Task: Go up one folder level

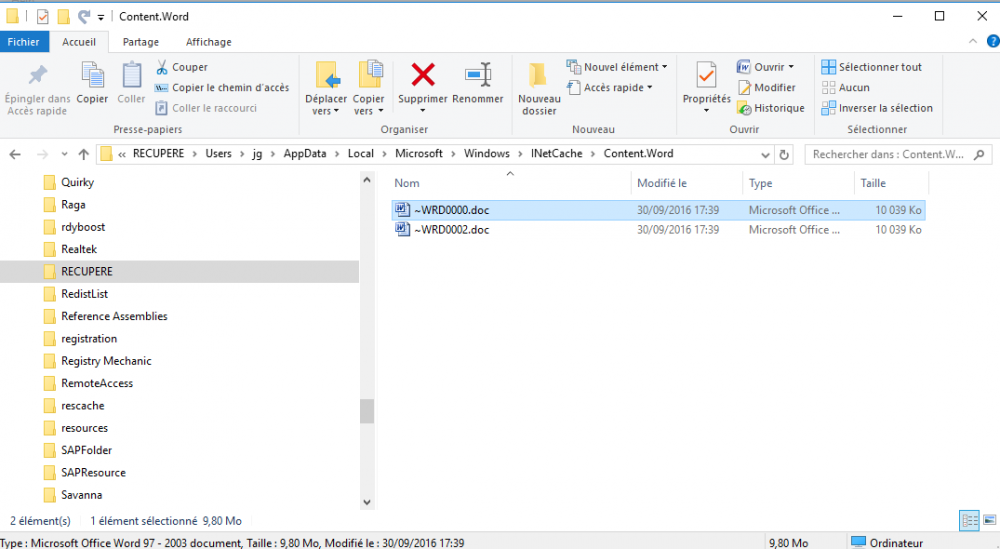Action: point(84,154)
